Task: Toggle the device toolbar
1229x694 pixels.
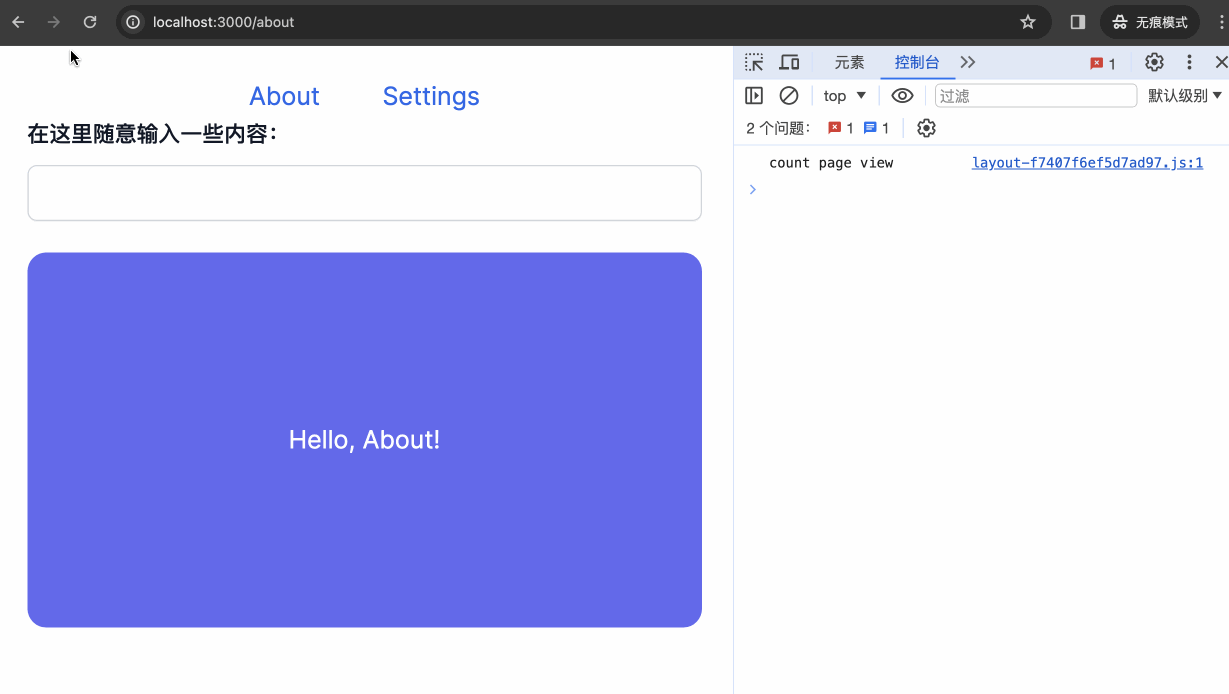Action: pos(789,62)
